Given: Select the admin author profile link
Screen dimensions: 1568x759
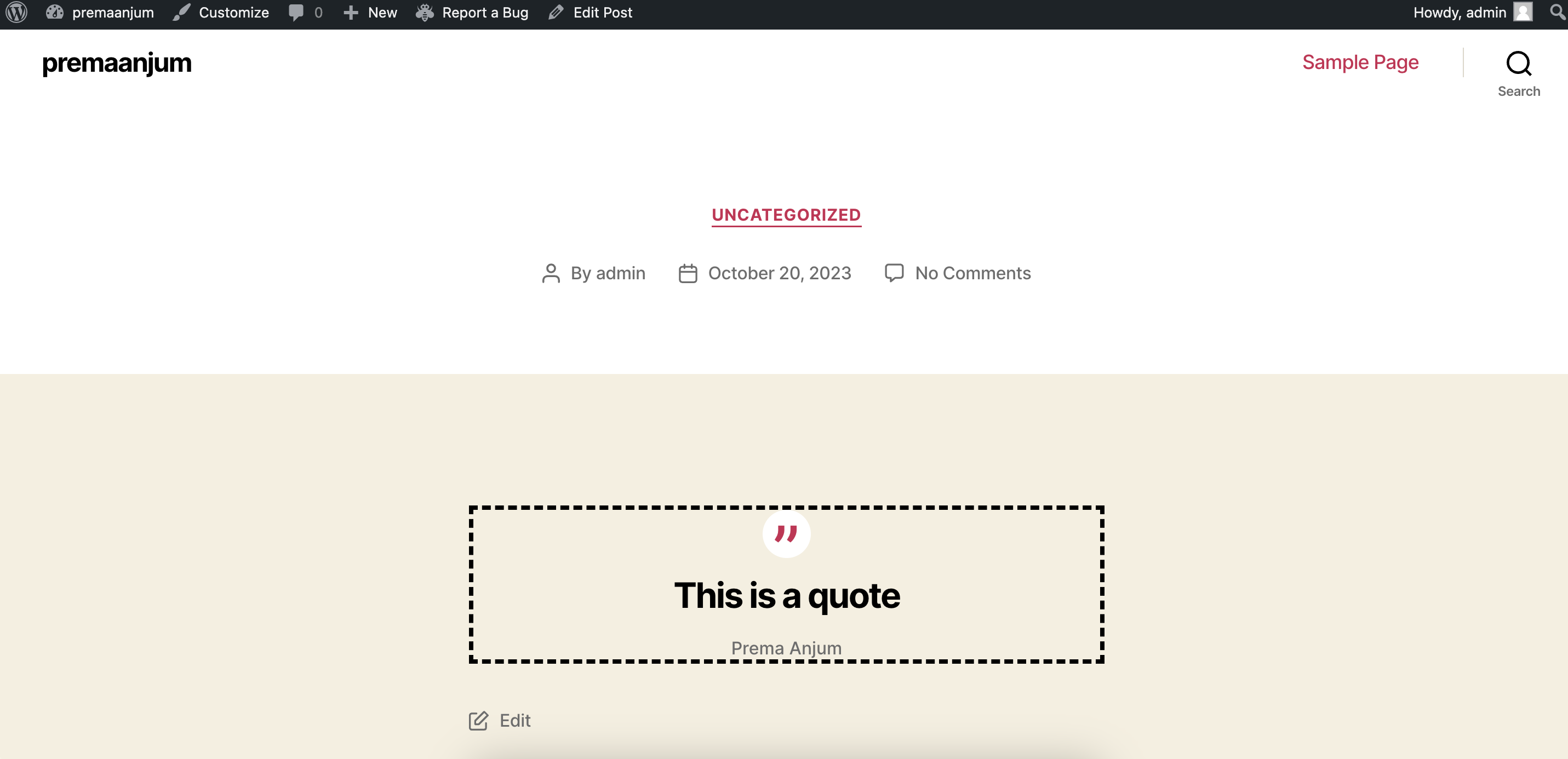Looking at the screenshot, I should coord(620,272).
